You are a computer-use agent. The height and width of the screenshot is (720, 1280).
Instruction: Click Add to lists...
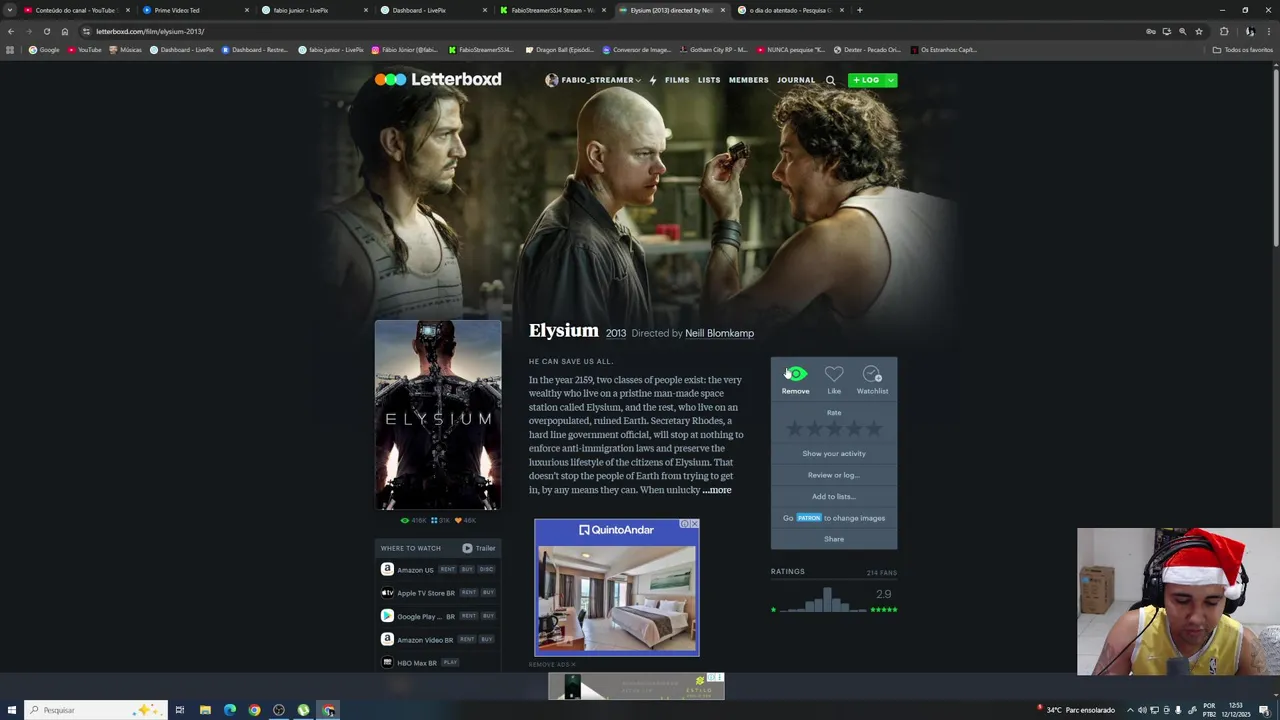(834, 496)
